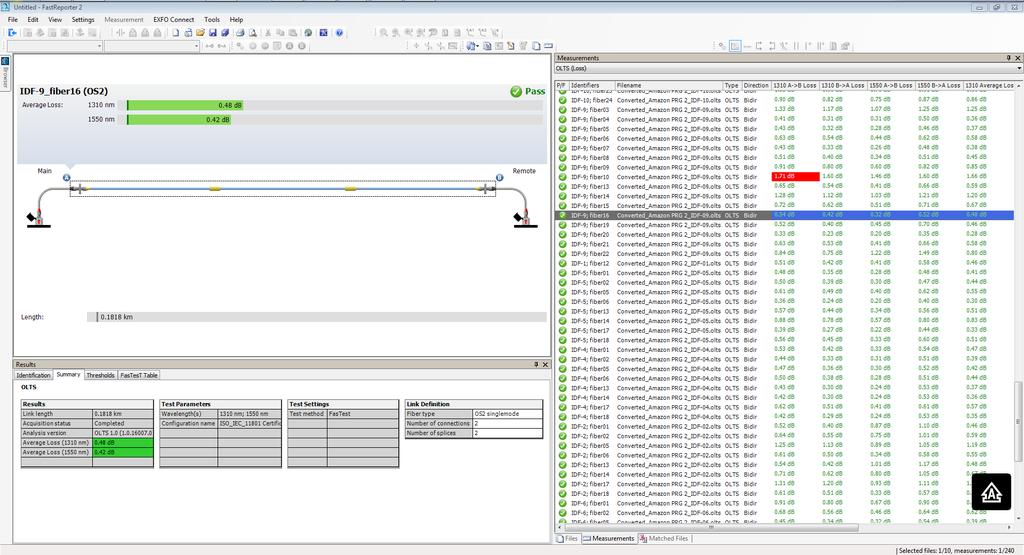This screenshot has height=555, width=1024.
Task: Click the Open folder toolbar icon
Action: (200, 33)
